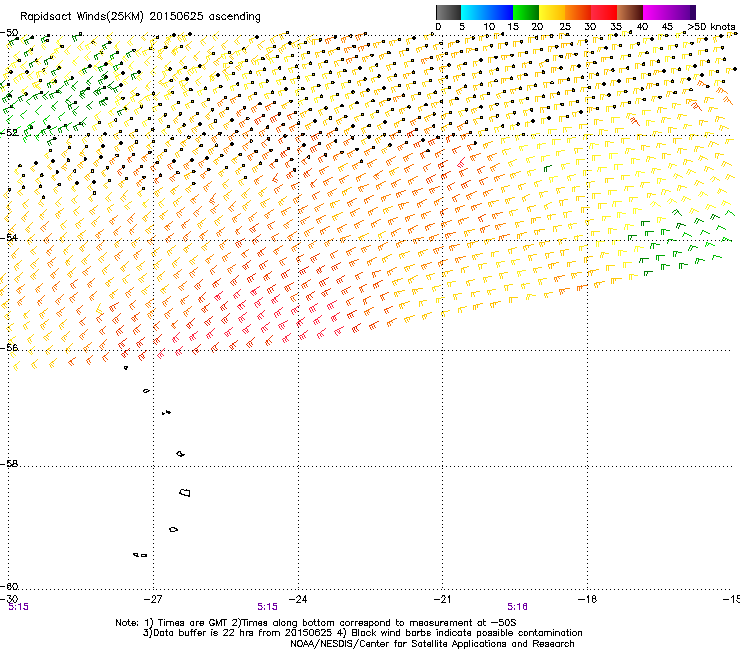Image resolution: width=740 pixels, height=650 pixels.
Task: Click the '25' label under the color bar
Action: (x=565, y=27)
